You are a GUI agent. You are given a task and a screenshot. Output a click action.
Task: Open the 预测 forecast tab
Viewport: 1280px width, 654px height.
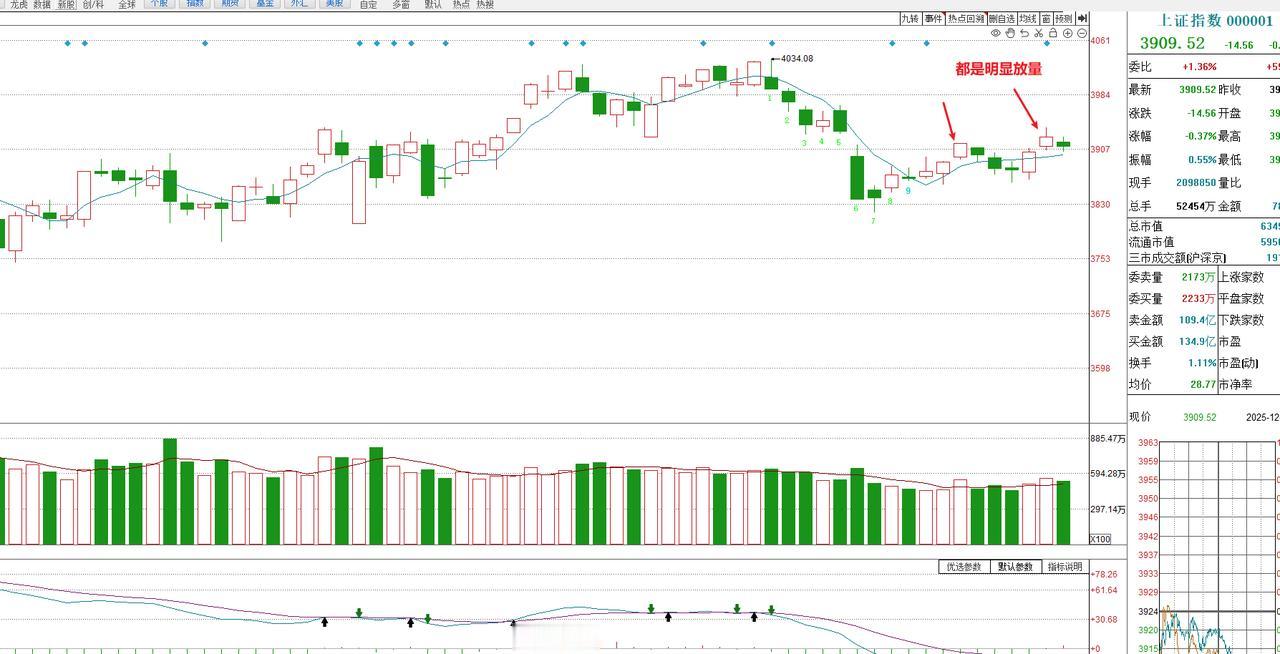[1064, 18]
